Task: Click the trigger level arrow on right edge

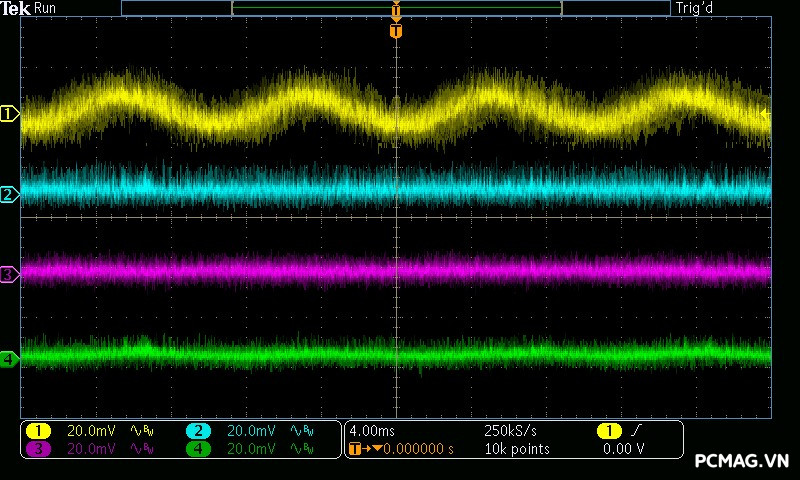Action: point(766,115)
